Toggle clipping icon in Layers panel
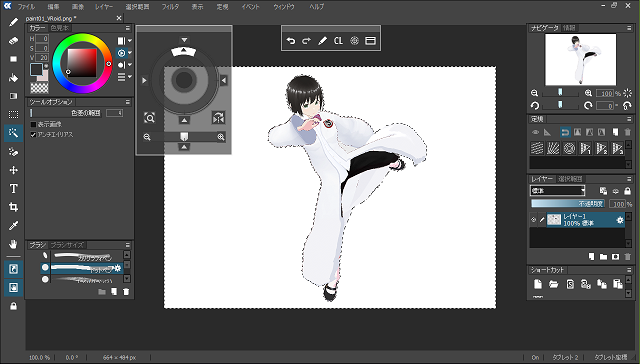Image resolution: width=640 pixels, height=364 pixels. click(616, 191)
